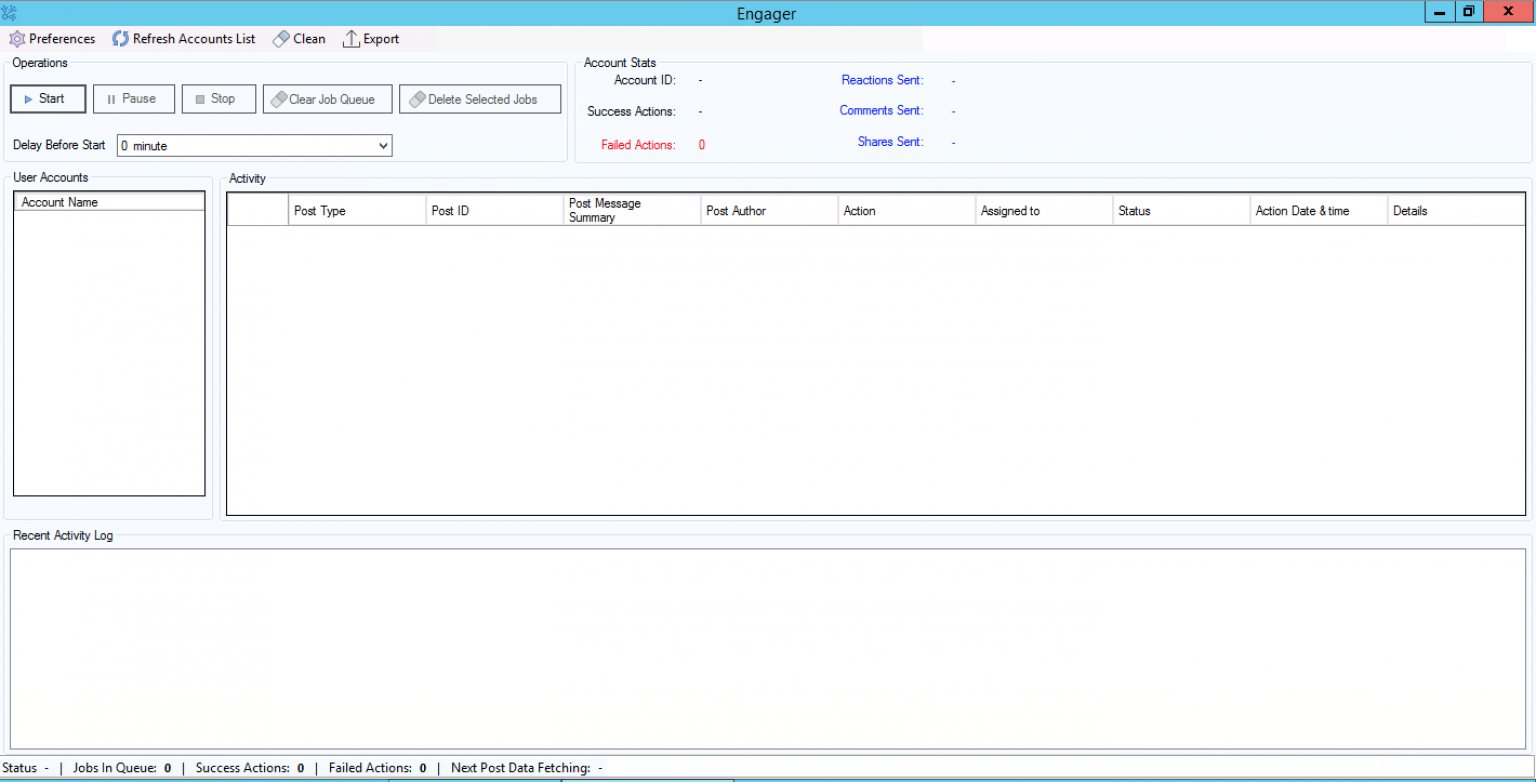Minimize the Engager window
1536x782 pixels.
click(1439, 12)
